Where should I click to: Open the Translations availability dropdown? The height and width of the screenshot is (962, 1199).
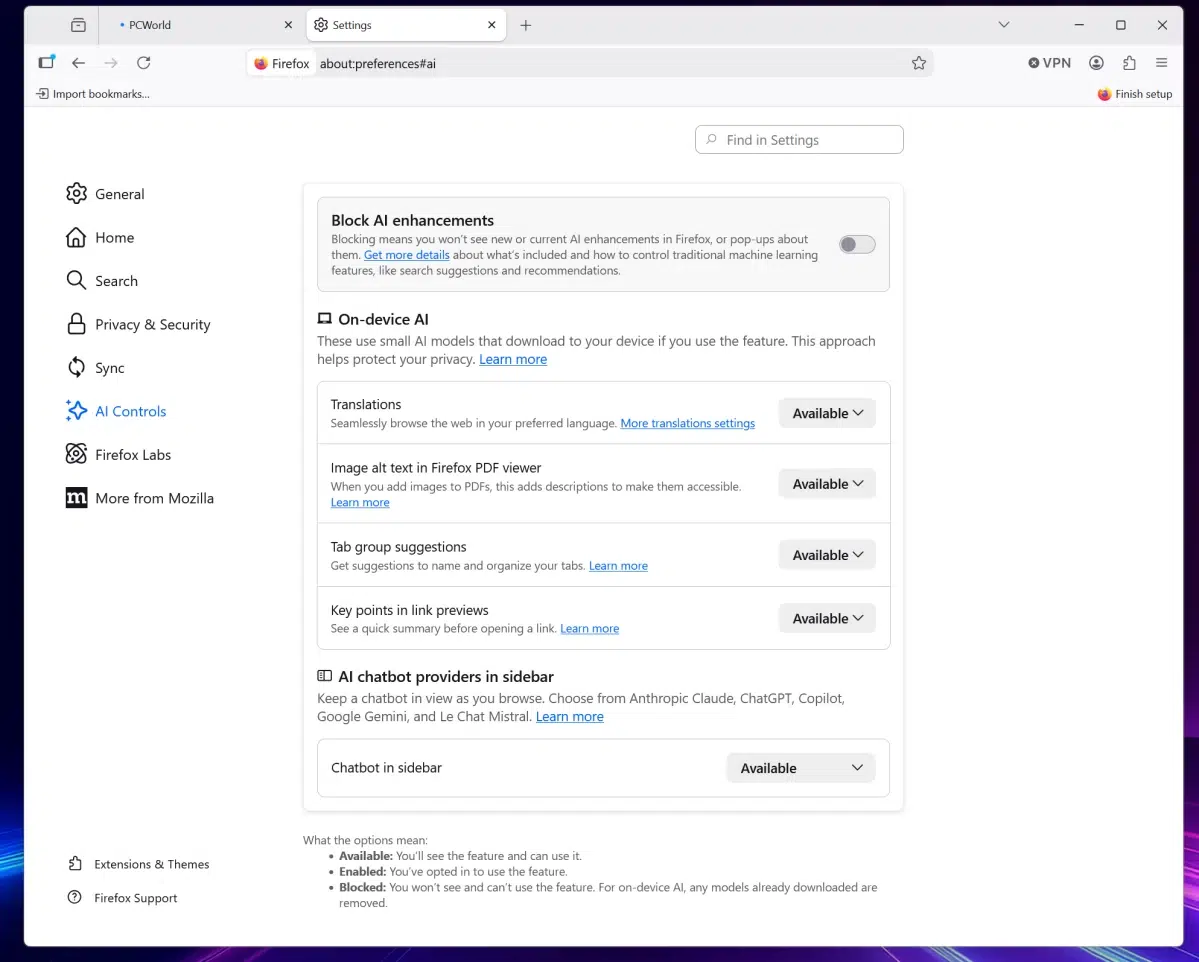[x=826, y=412]
